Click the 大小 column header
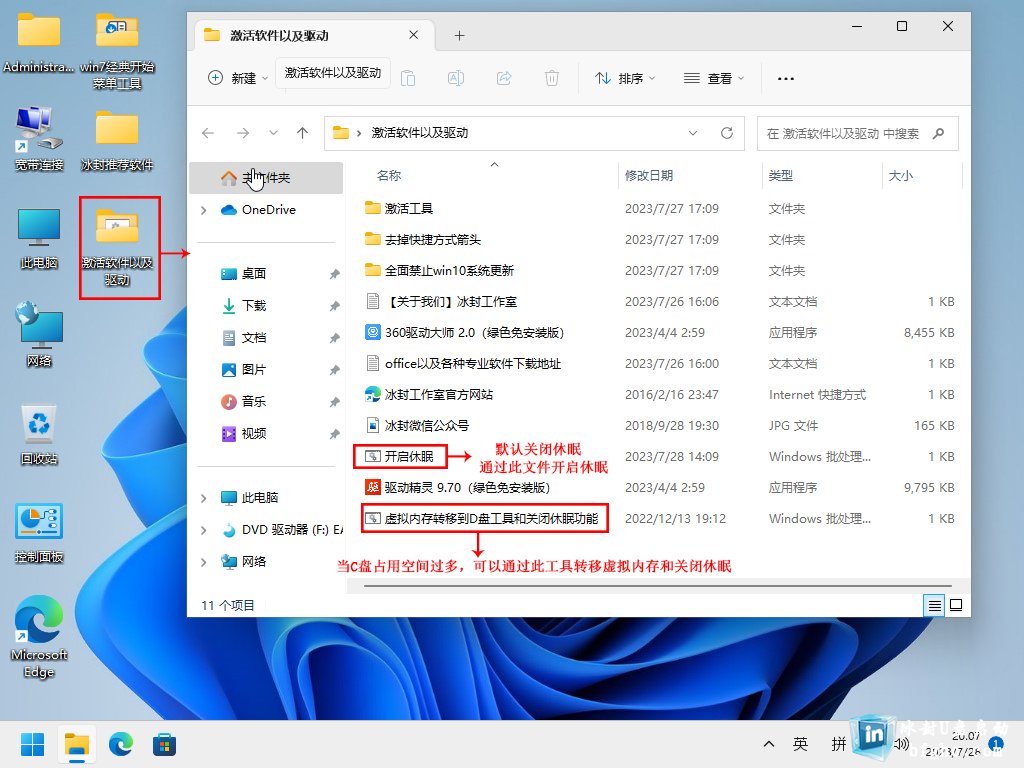 click(901, 176)
